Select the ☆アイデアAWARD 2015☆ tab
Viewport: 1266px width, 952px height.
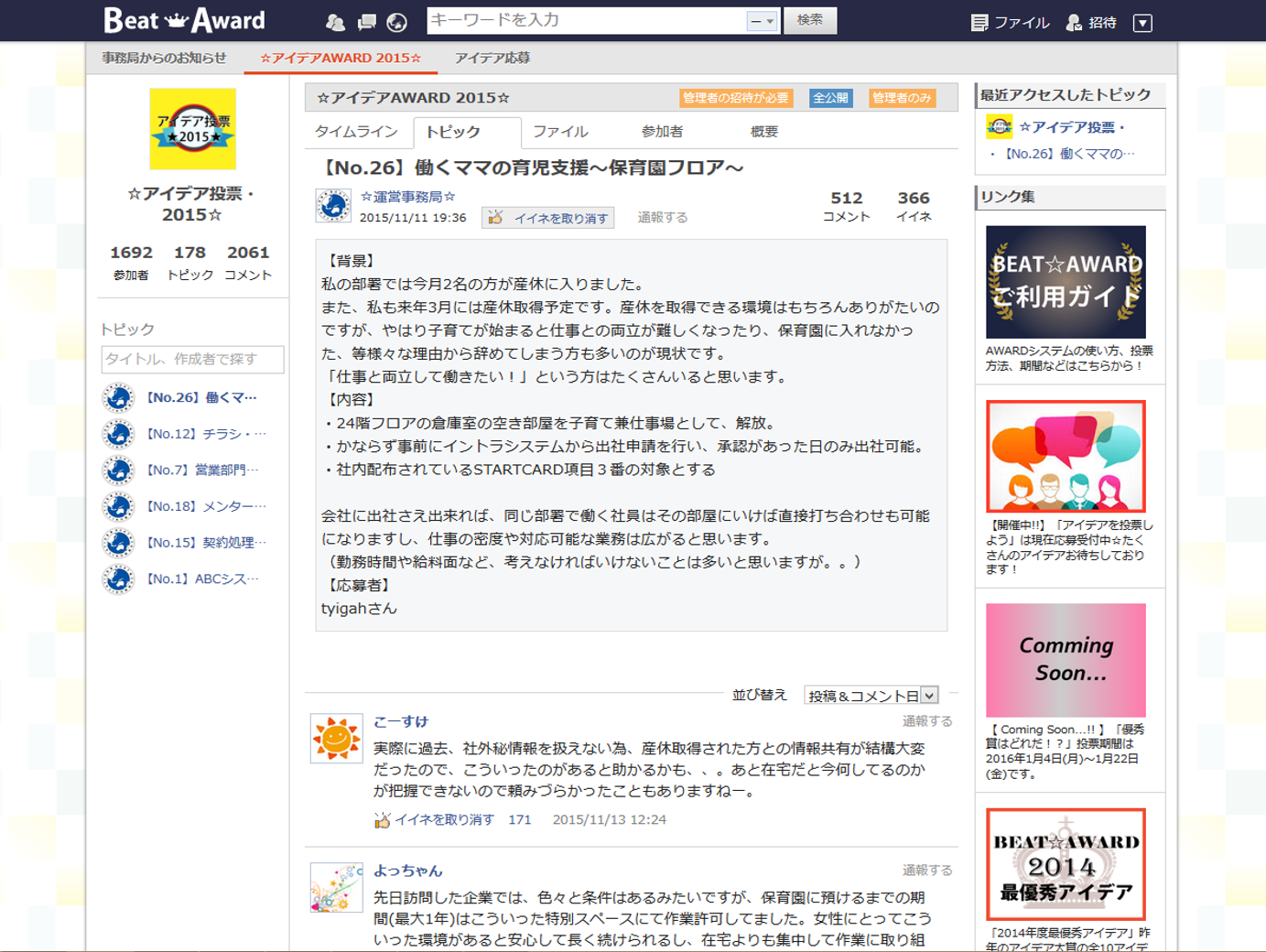(341, 58)
